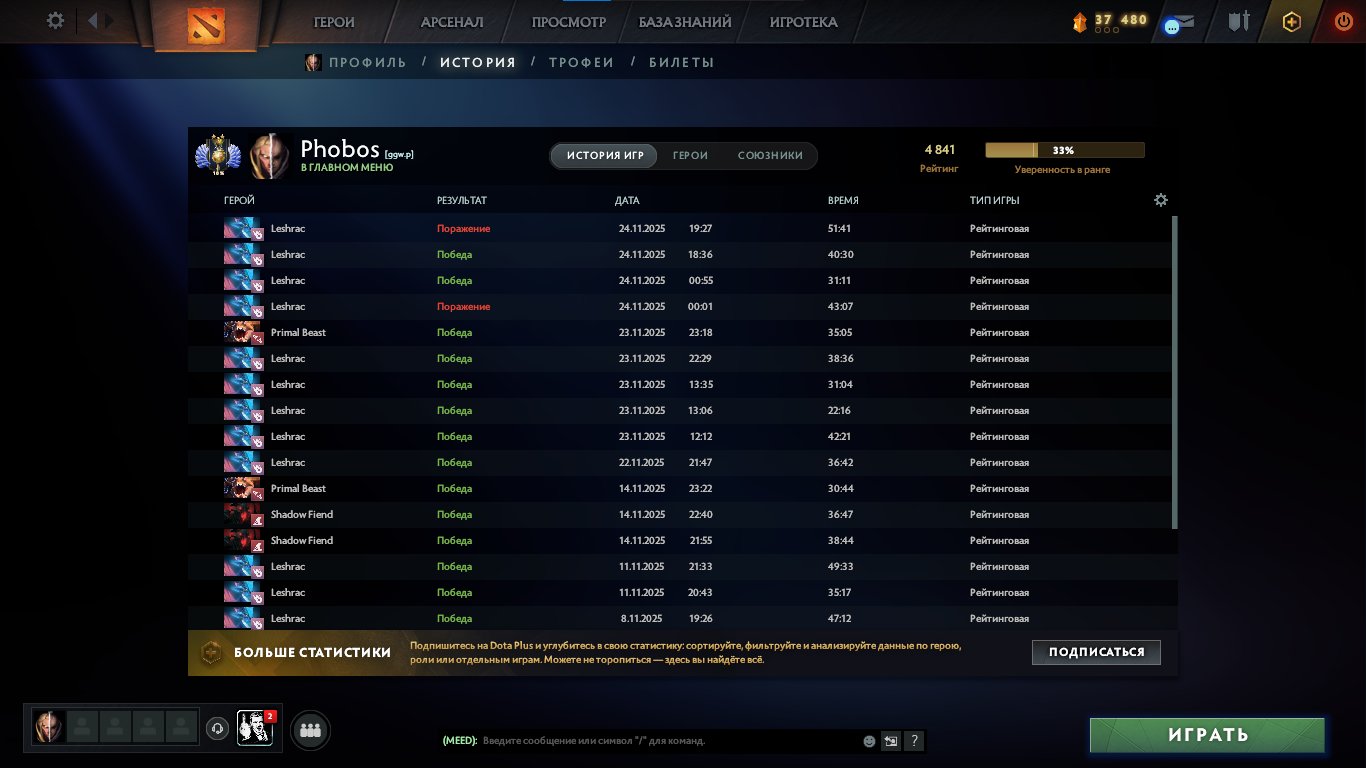Click the Подписаться Dota Plus button

(x=1096, y=652)
